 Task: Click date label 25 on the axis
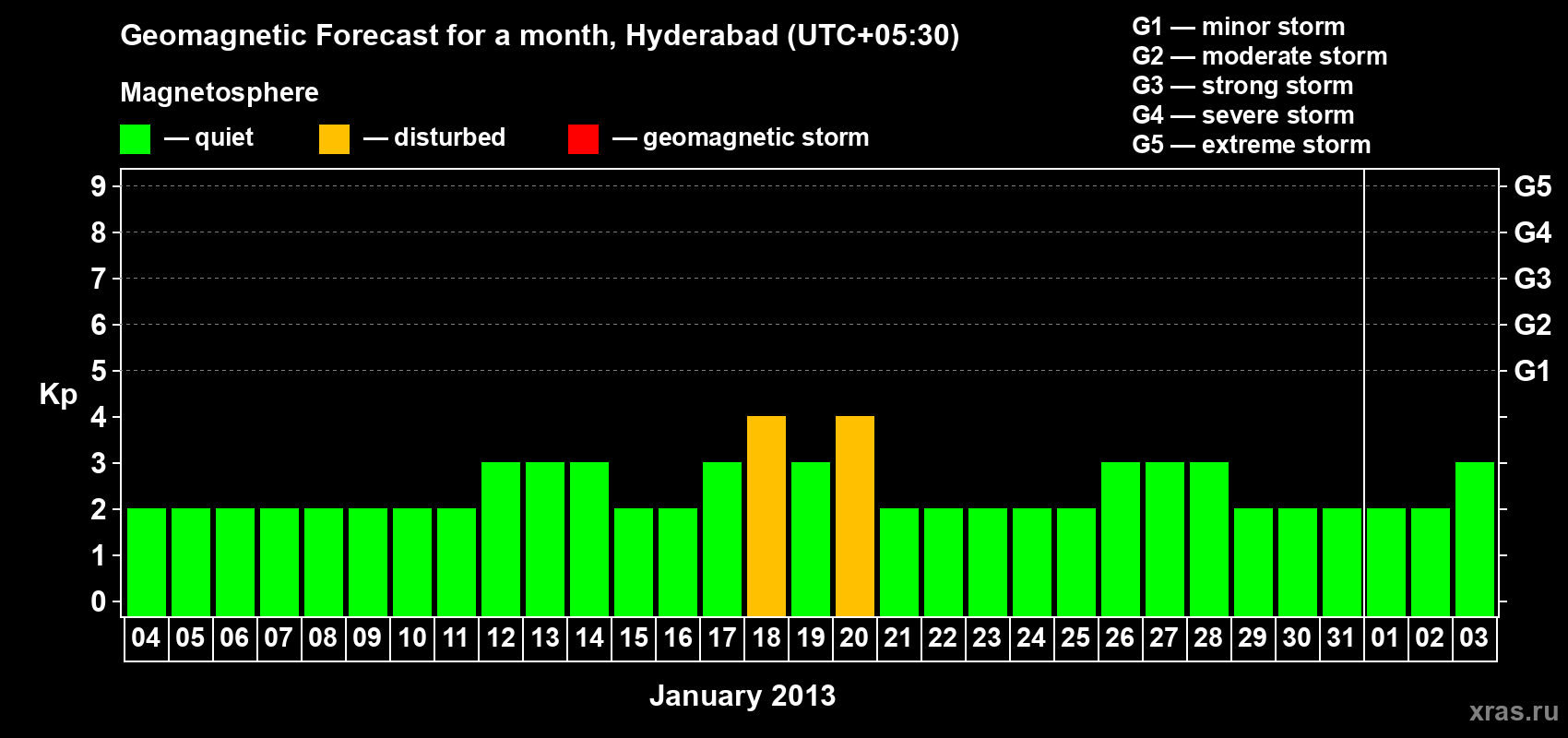click(1075, 637)
